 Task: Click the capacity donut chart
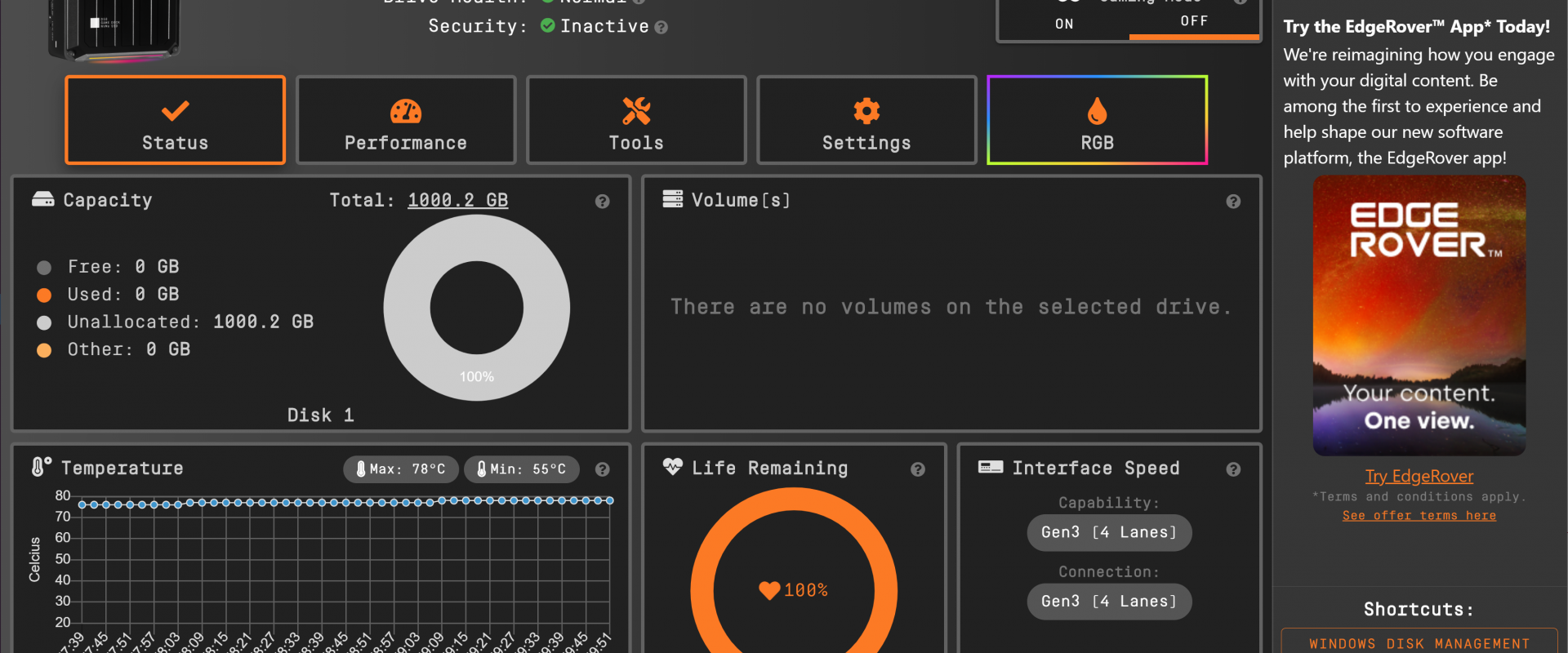click(x=477, y=308)
